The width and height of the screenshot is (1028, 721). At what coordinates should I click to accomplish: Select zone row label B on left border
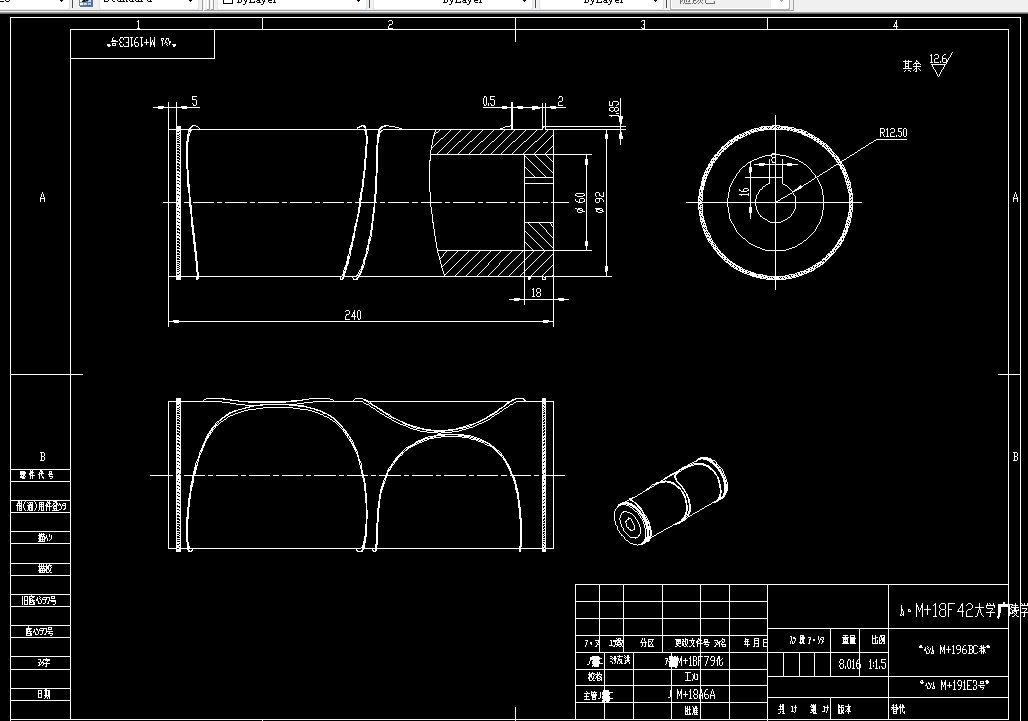coord(43,456)
